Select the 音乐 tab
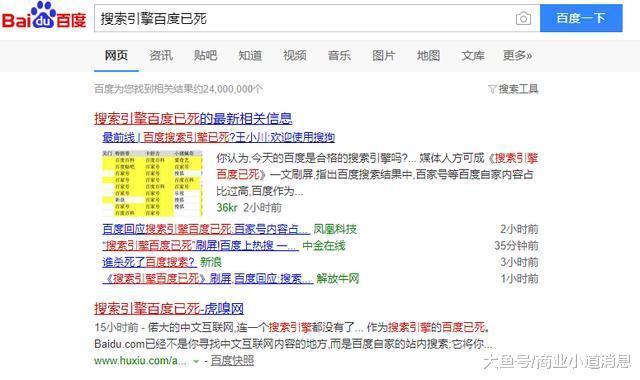The width and height of the screenshot is (640, 380). pos(339,56)
